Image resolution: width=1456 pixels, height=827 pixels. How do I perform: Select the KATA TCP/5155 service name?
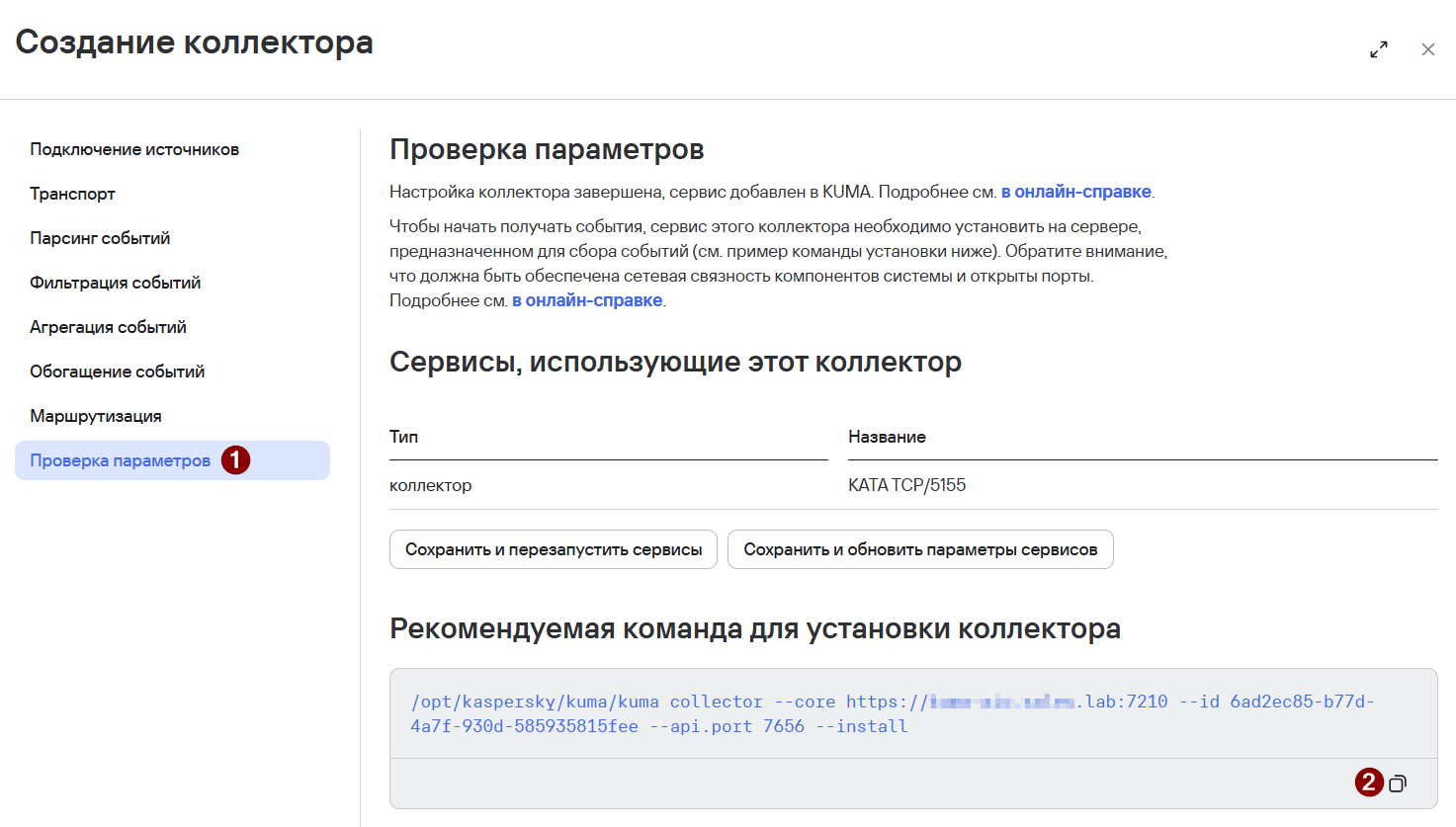(x=906, y=485)
